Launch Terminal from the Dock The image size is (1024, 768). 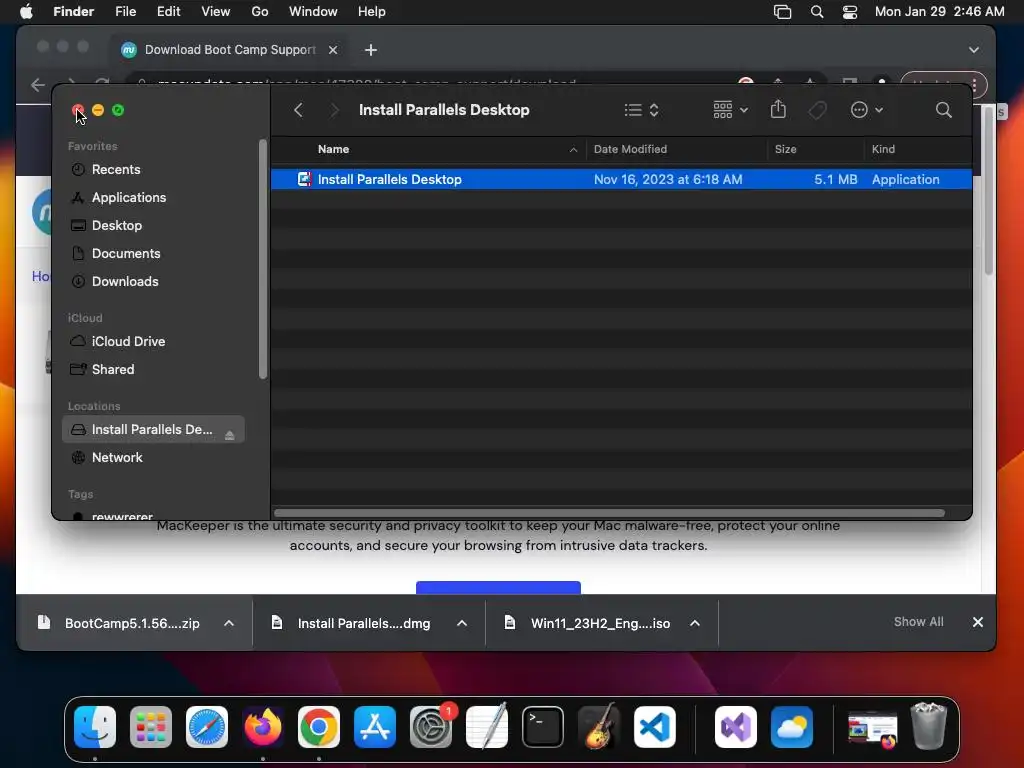point(543,727)
